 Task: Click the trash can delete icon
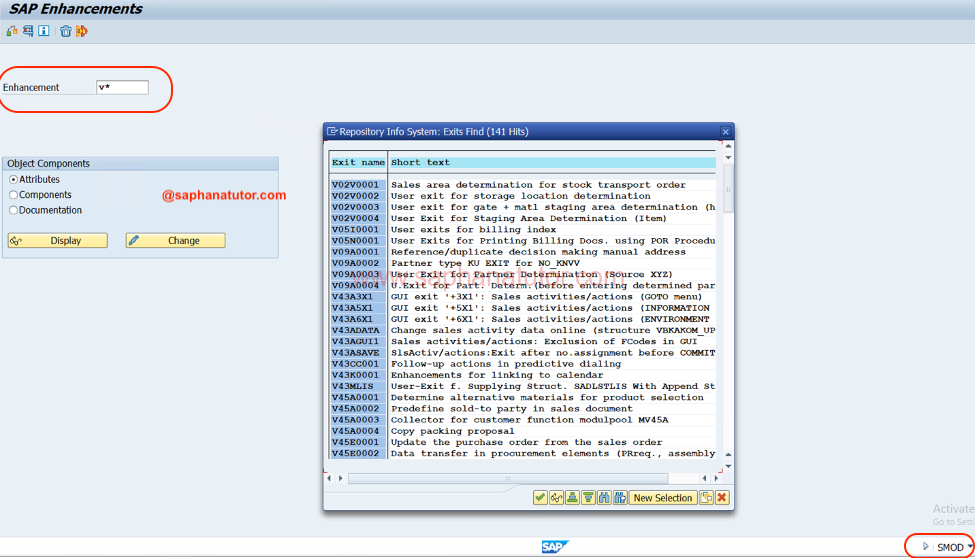pos(65,31)
